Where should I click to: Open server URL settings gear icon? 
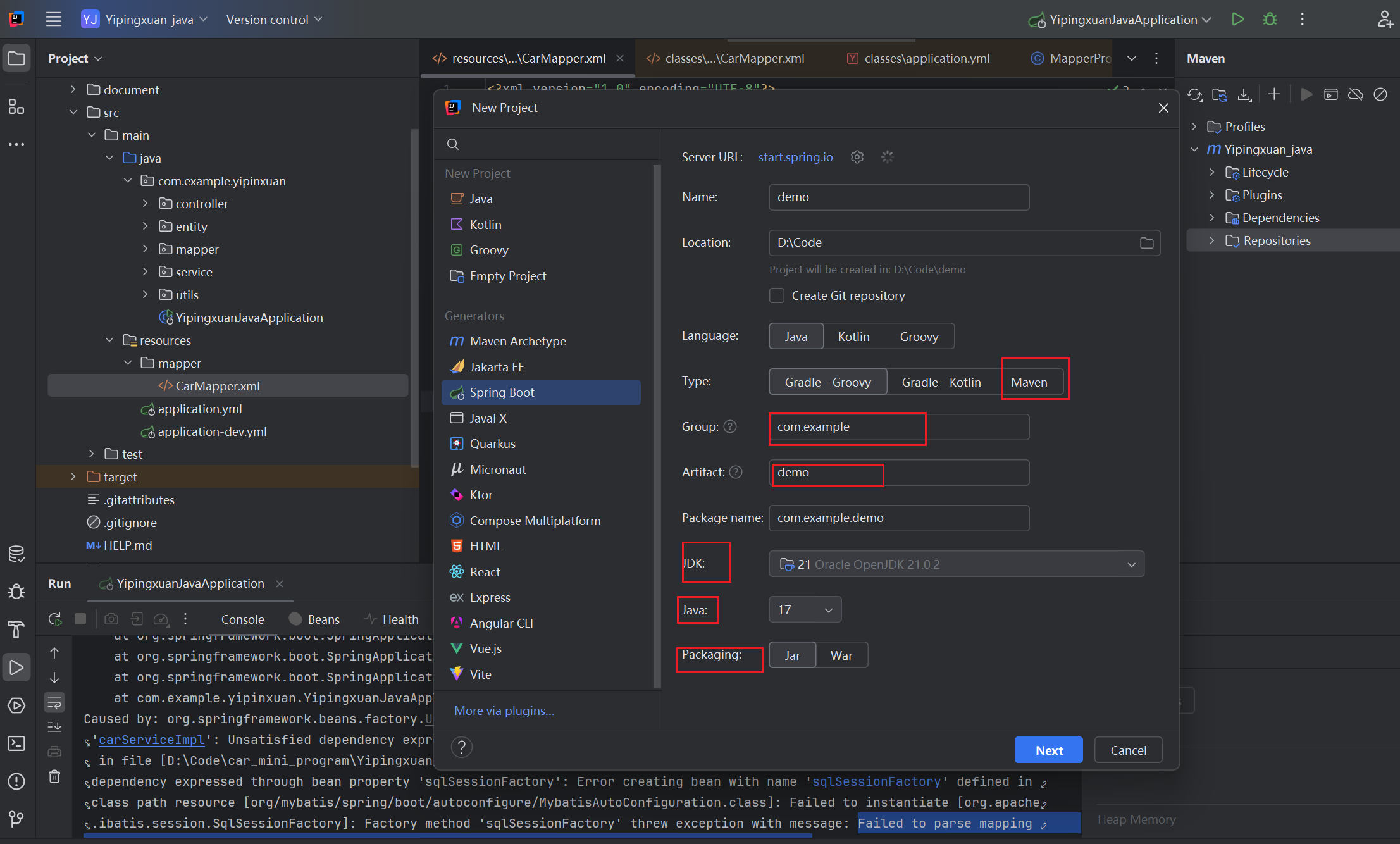click(x=857, y=157)
